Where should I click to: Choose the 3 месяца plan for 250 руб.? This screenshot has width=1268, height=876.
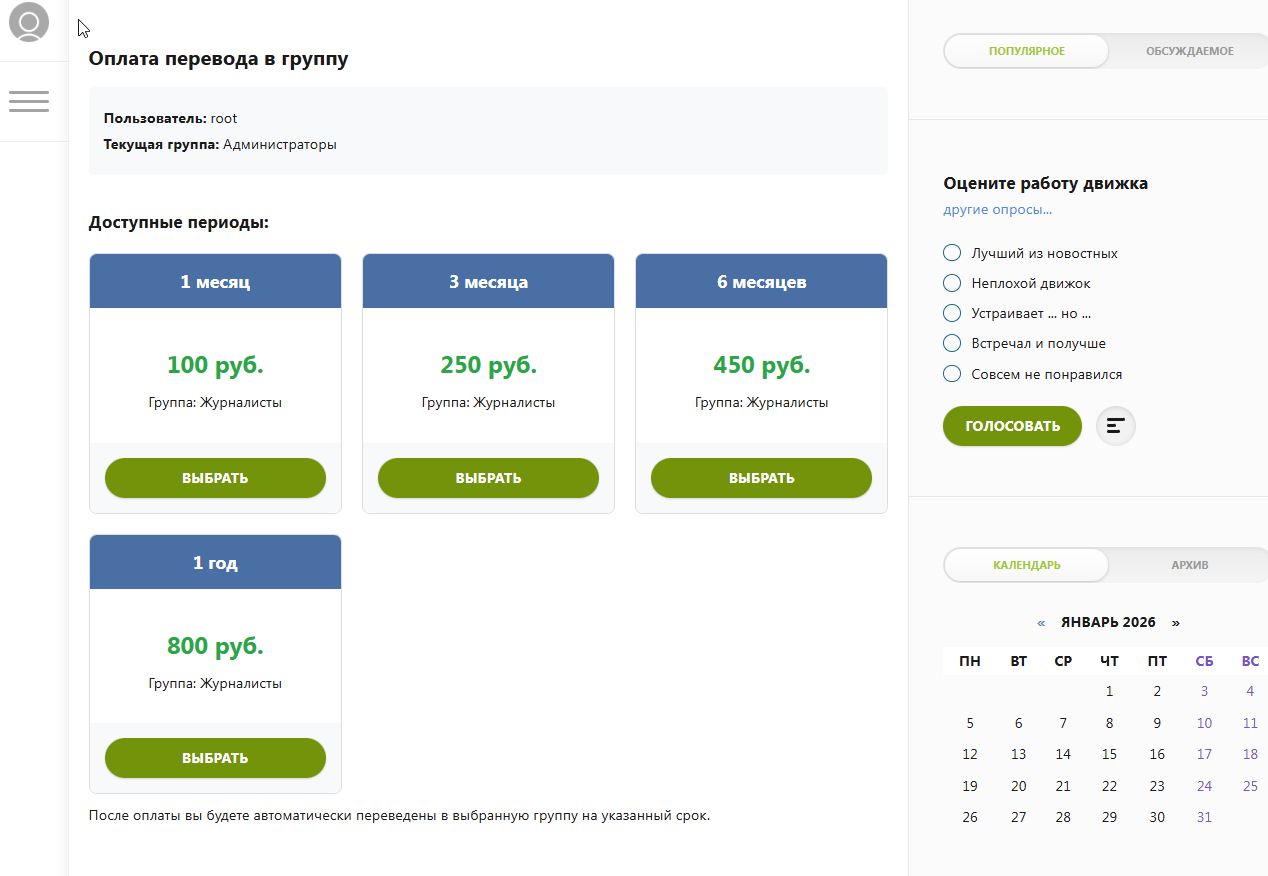pyautogui.click(x=488, y=478)
